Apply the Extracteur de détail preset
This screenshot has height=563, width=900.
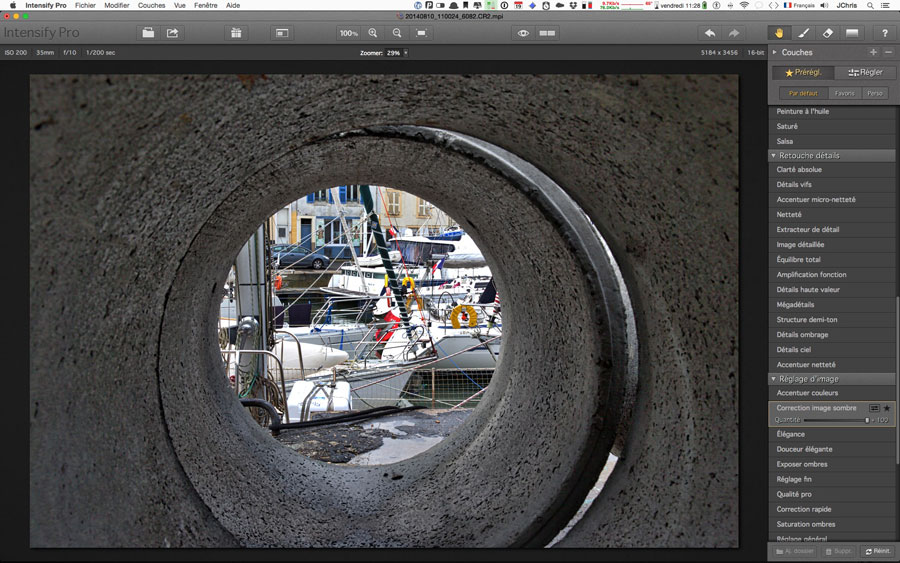pos(832,229)
